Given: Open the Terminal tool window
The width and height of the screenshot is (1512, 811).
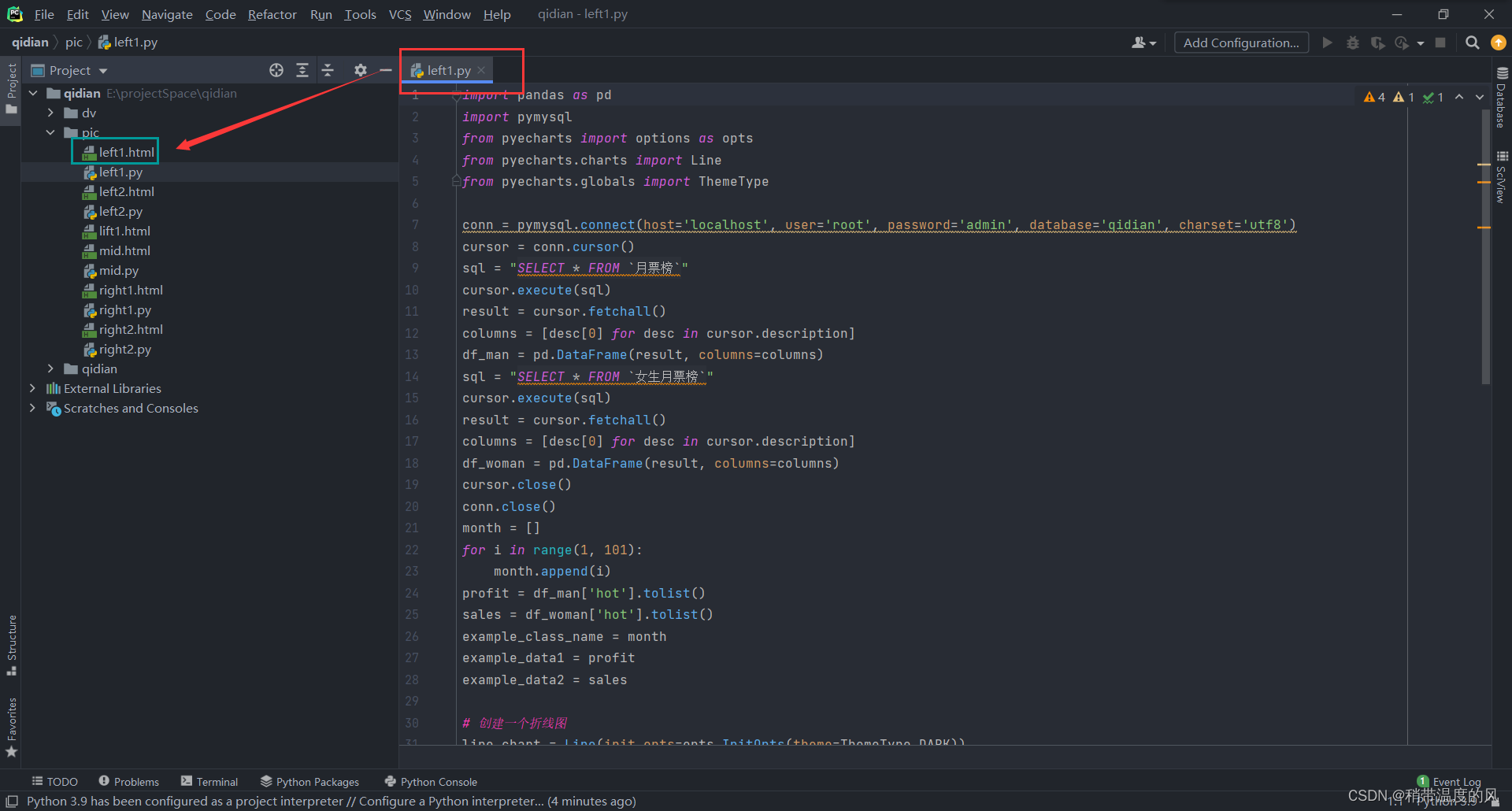Looking at the screenshot, I should (209, 781).
